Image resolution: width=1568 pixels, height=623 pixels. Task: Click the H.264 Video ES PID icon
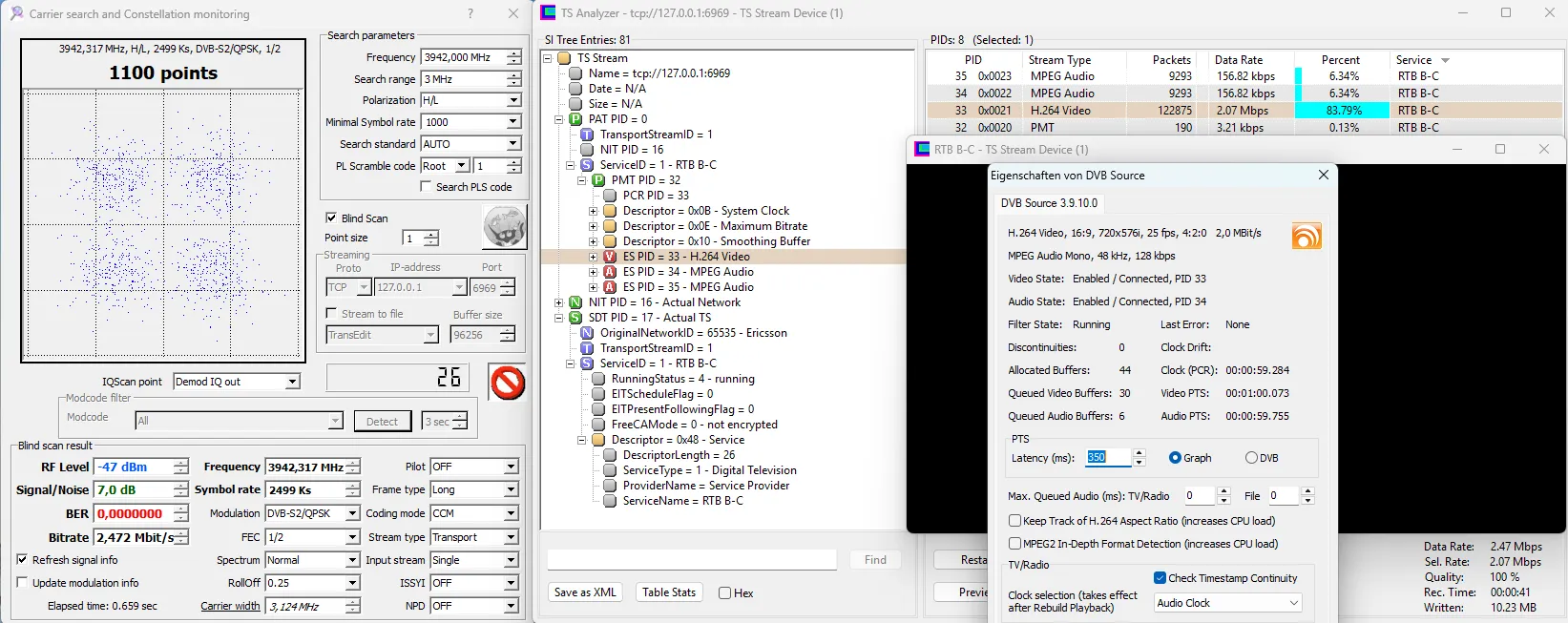pos(610,257)
